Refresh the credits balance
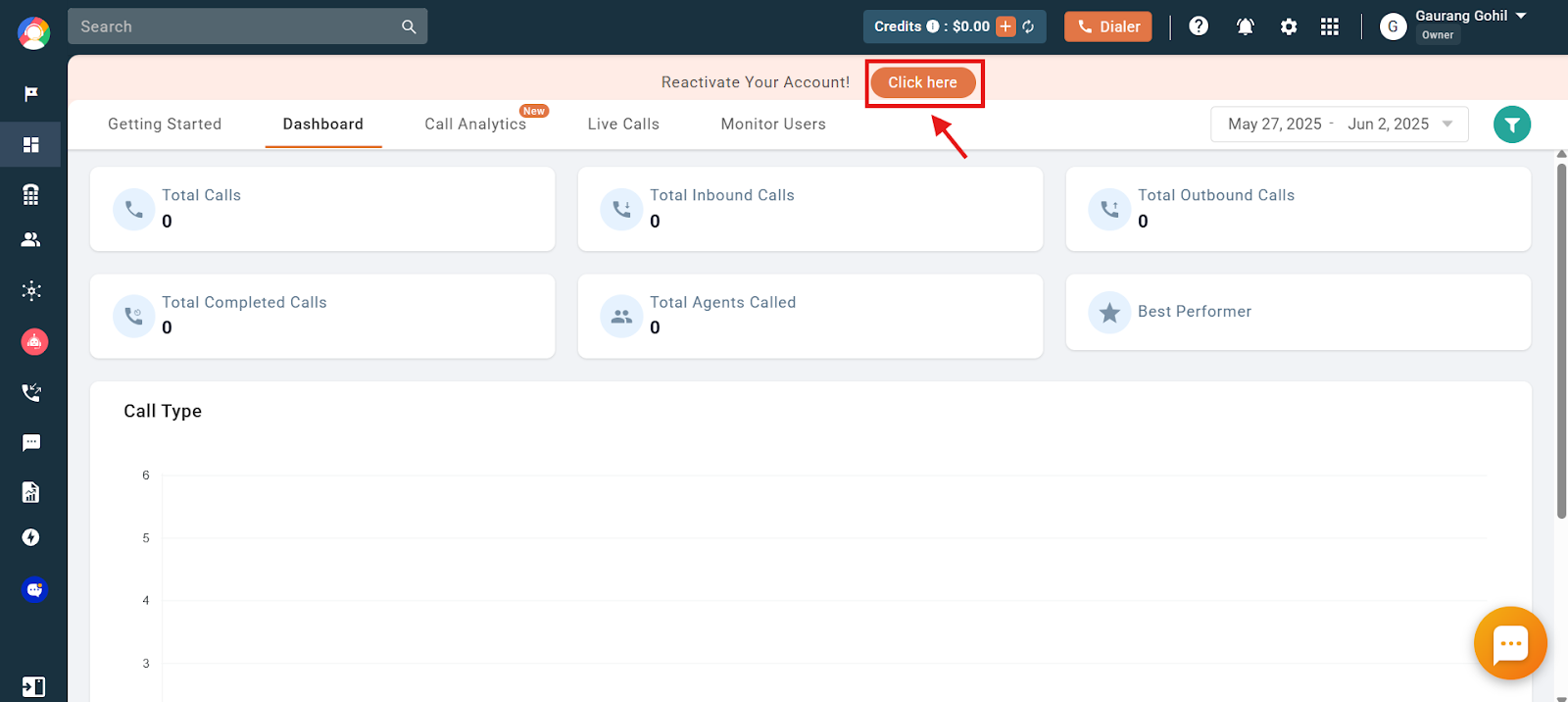Image resolution: width=1568 pixels, height=702 pixels. point(1028,26)
